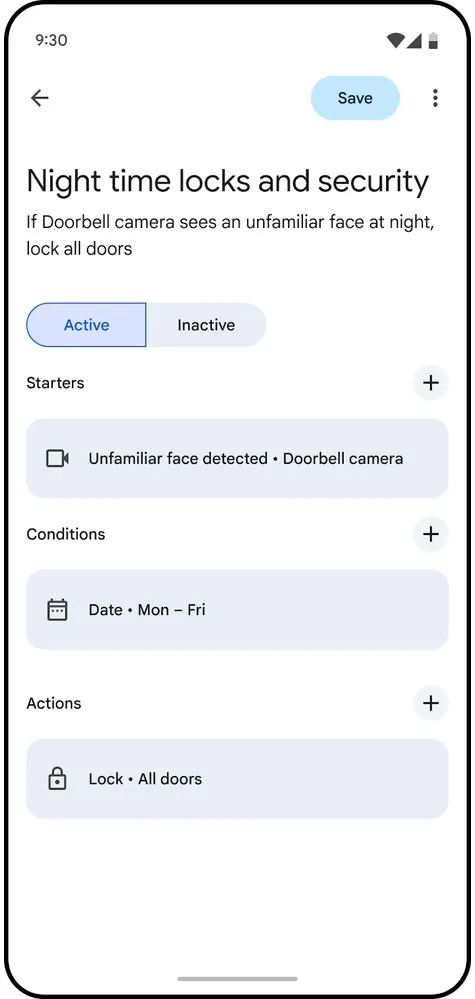Edit the Night time locks and security title
The image size is (475, 999).
(x=228, y=182)
